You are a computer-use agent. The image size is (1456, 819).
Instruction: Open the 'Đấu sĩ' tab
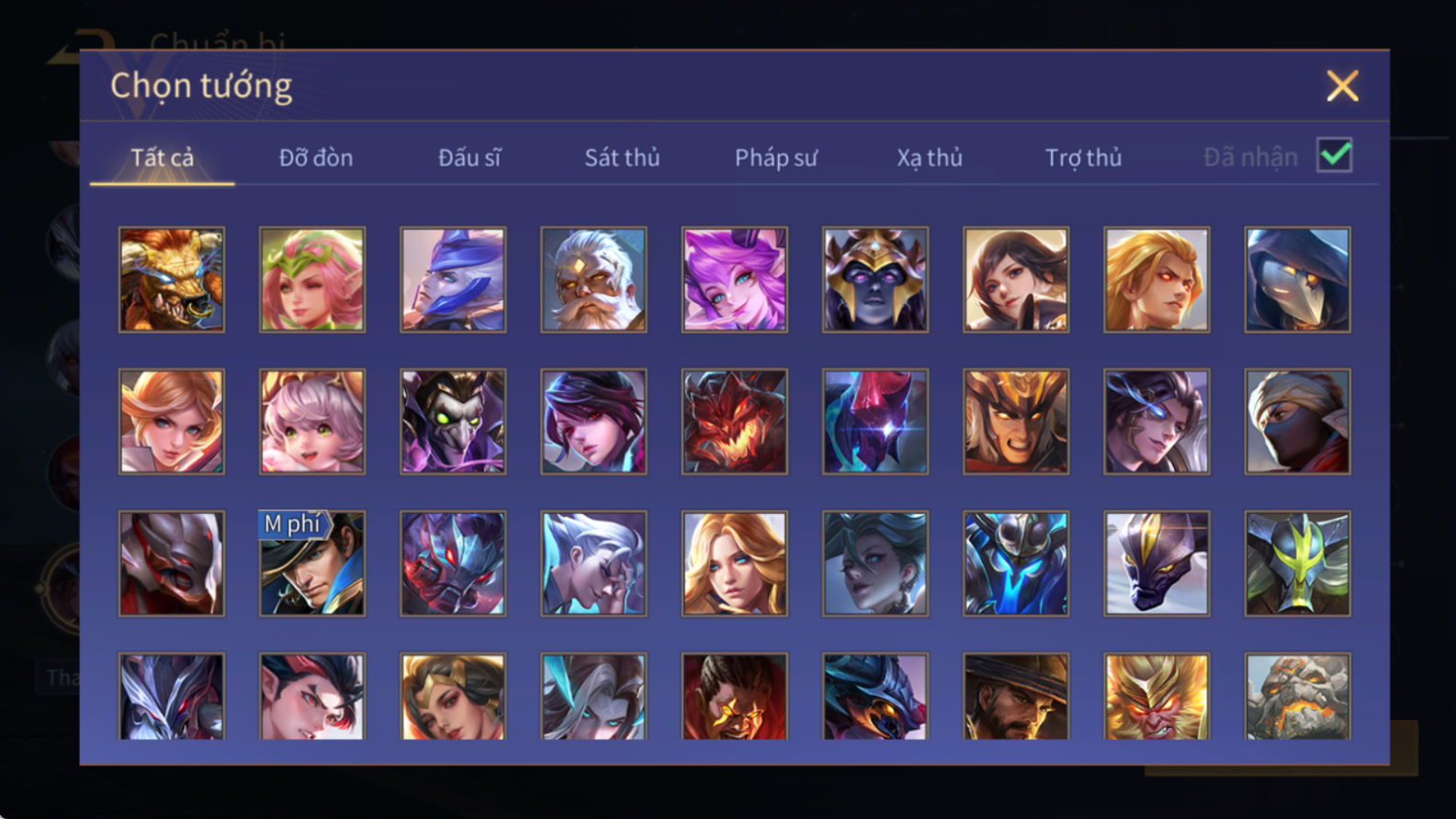(x=469, y=158)
